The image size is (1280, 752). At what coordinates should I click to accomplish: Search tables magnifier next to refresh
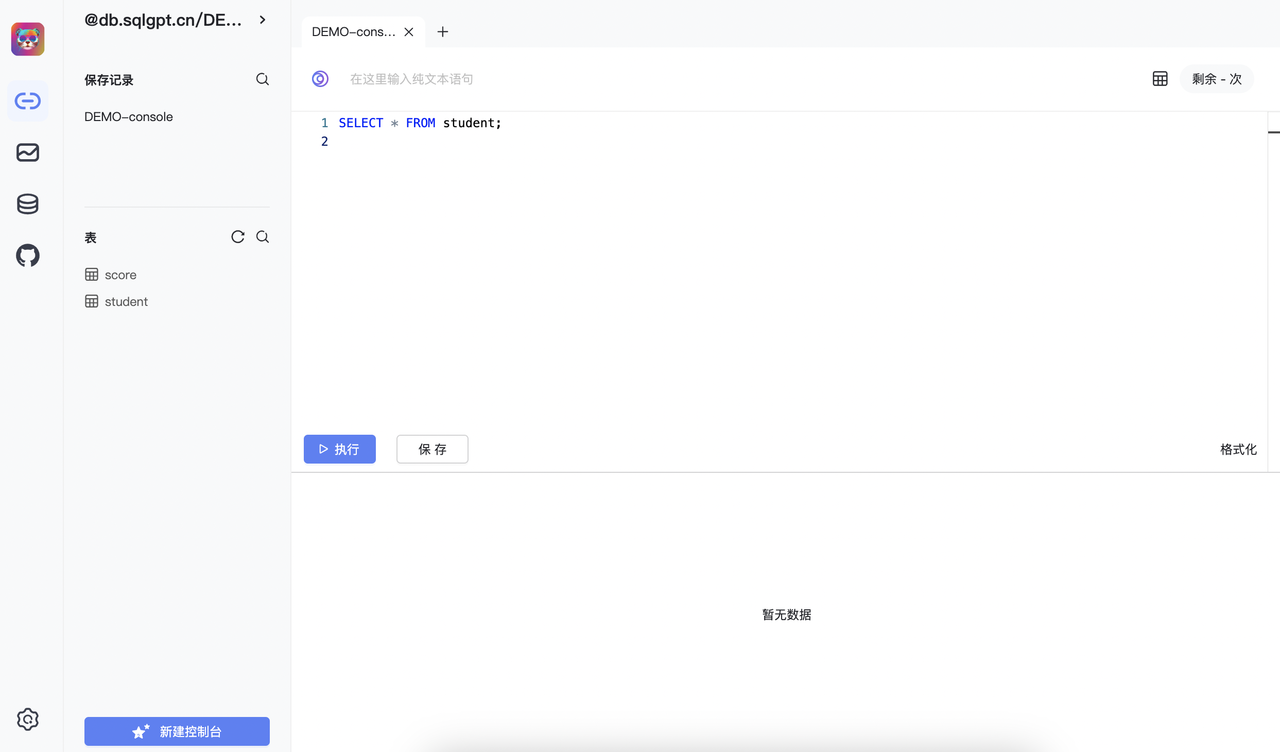[262, 237]
